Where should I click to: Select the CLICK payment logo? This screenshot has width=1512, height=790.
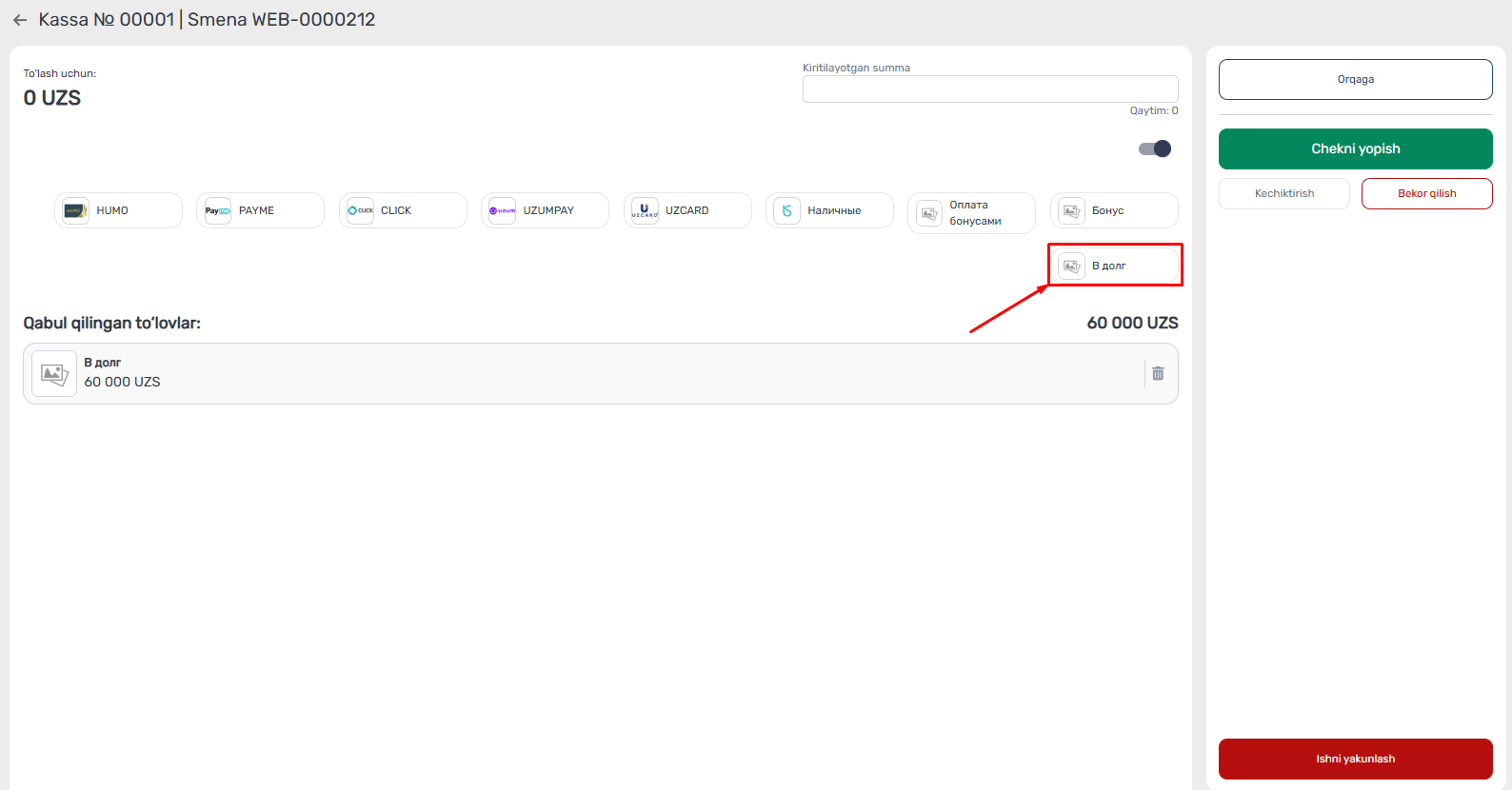360,210
